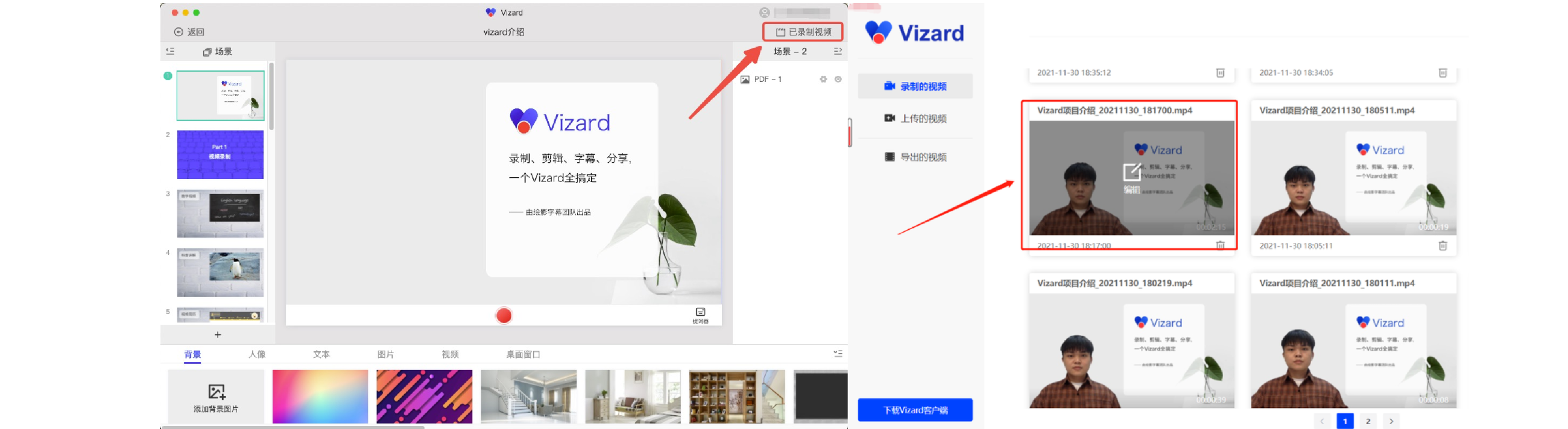1568x429 pixels.
Task: Delete video dated 2021-11-30 18:34:05
Action: click(x=1442, y=73)
